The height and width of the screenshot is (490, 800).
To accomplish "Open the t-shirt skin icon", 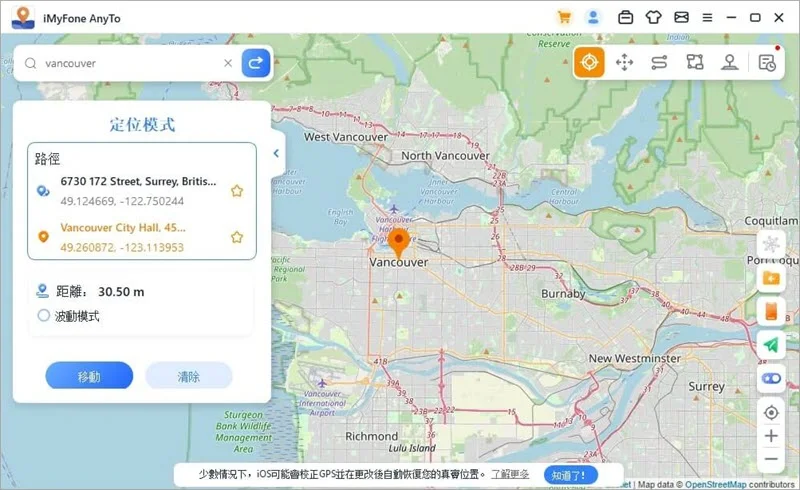I will (654, 18).
